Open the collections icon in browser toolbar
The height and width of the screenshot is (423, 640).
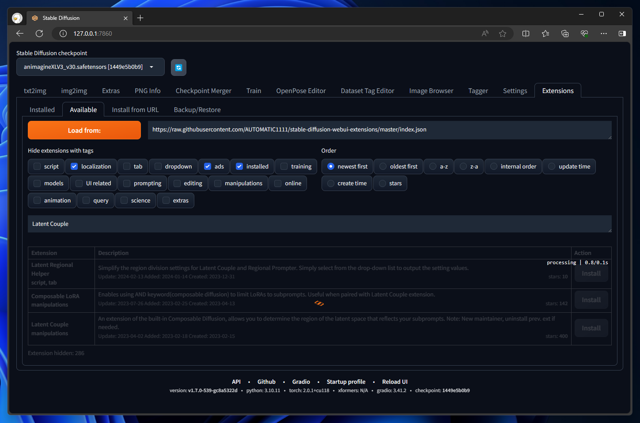565,33
